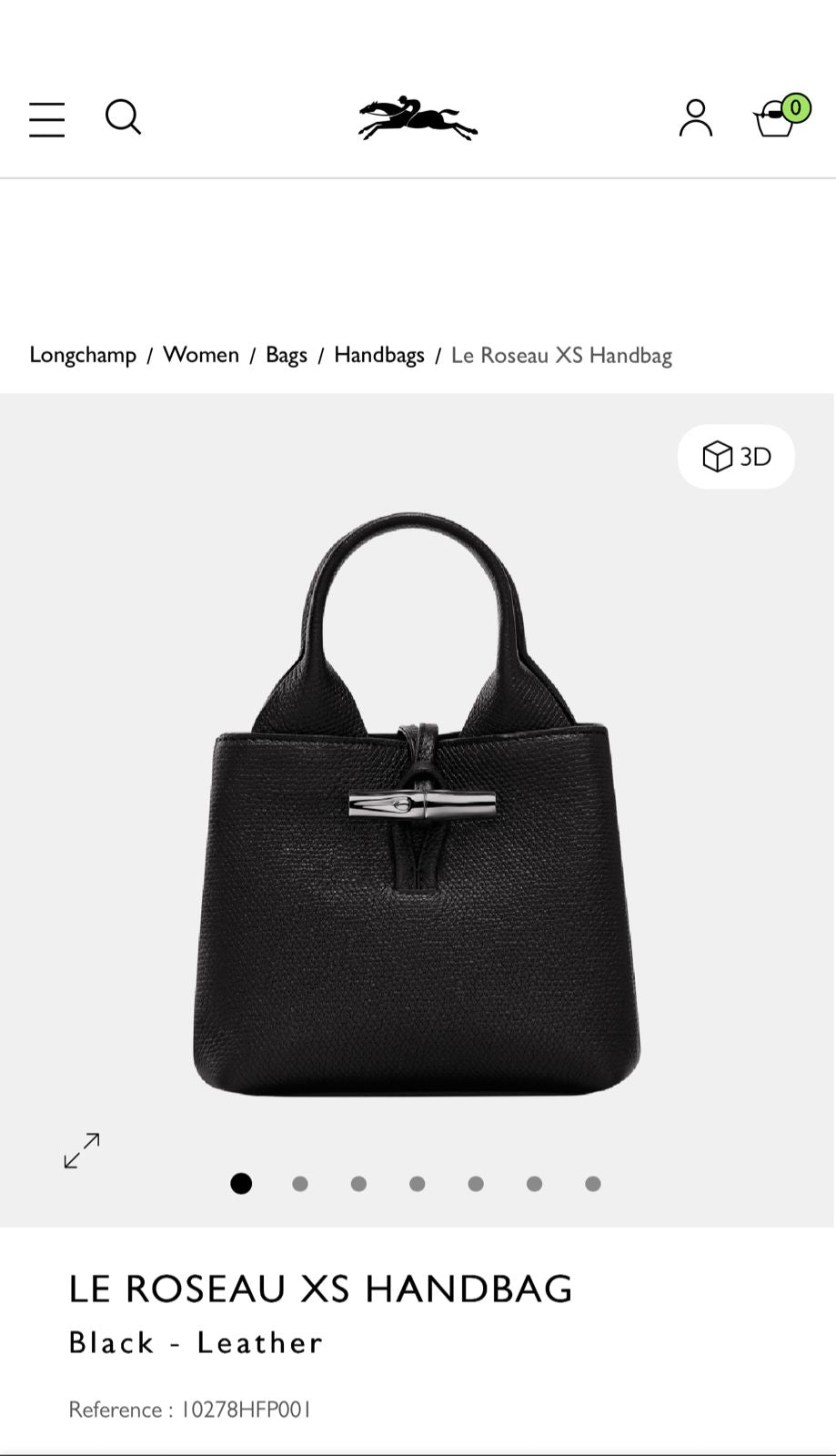Open the Women breadcrumb link
The image size is (836, 1456).
[x=201, y=354]
